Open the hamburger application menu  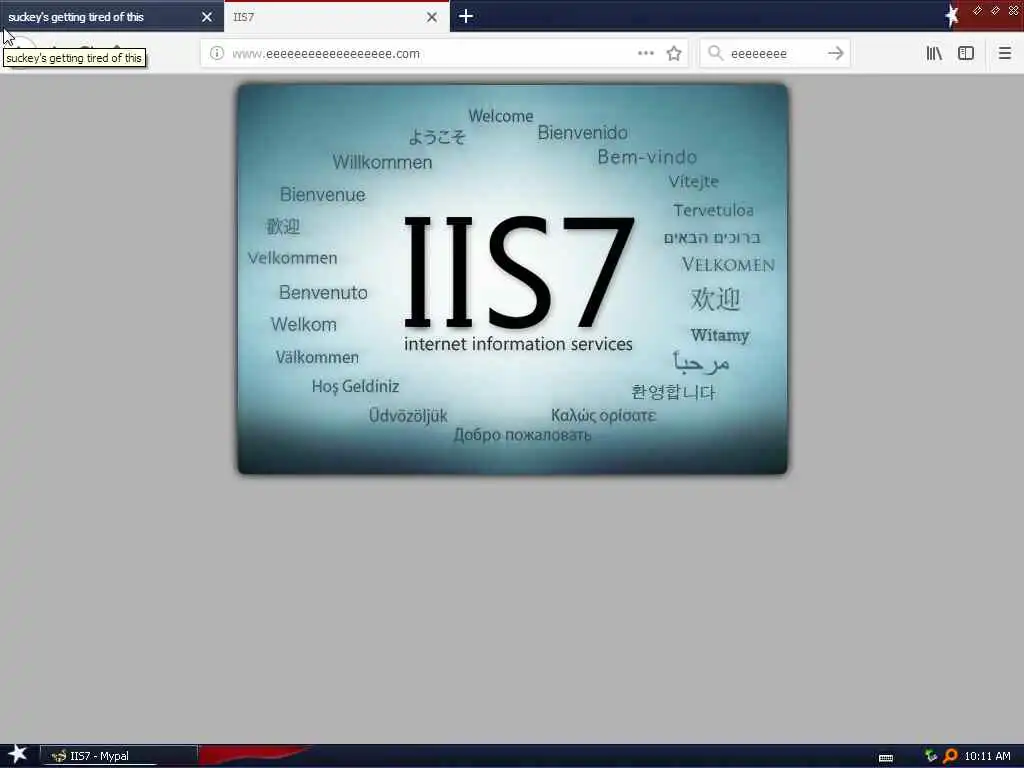pos(1004,54)
